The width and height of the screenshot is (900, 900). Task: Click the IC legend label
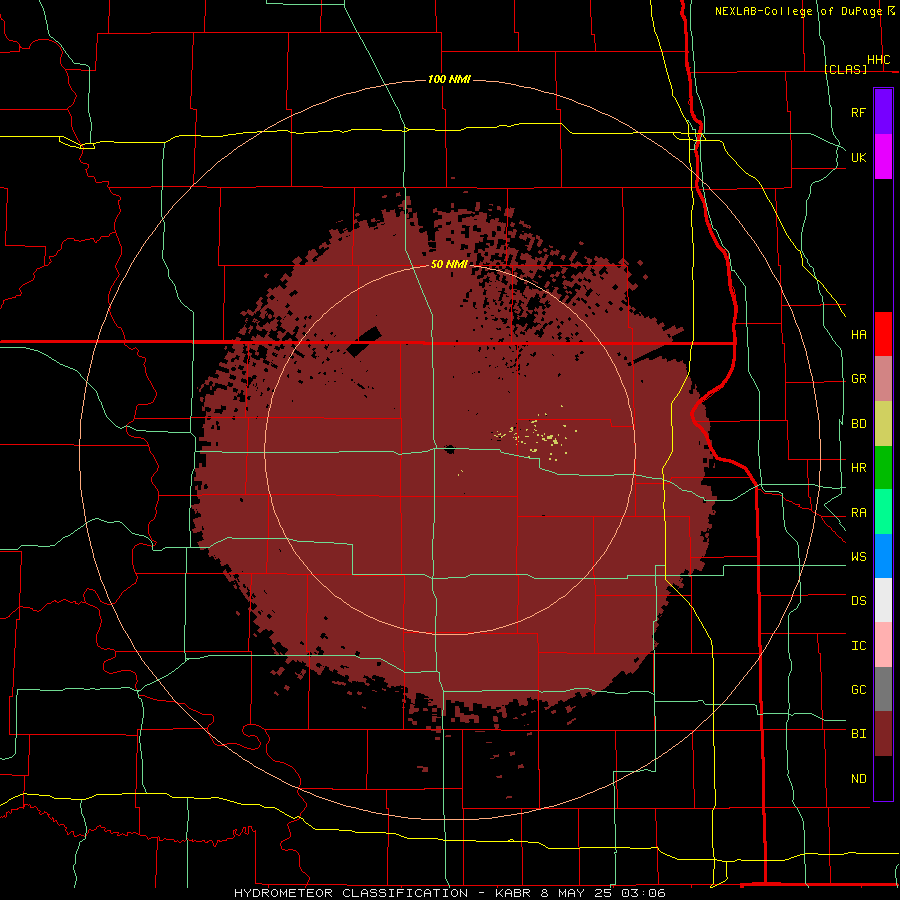[x=858, y=646]
